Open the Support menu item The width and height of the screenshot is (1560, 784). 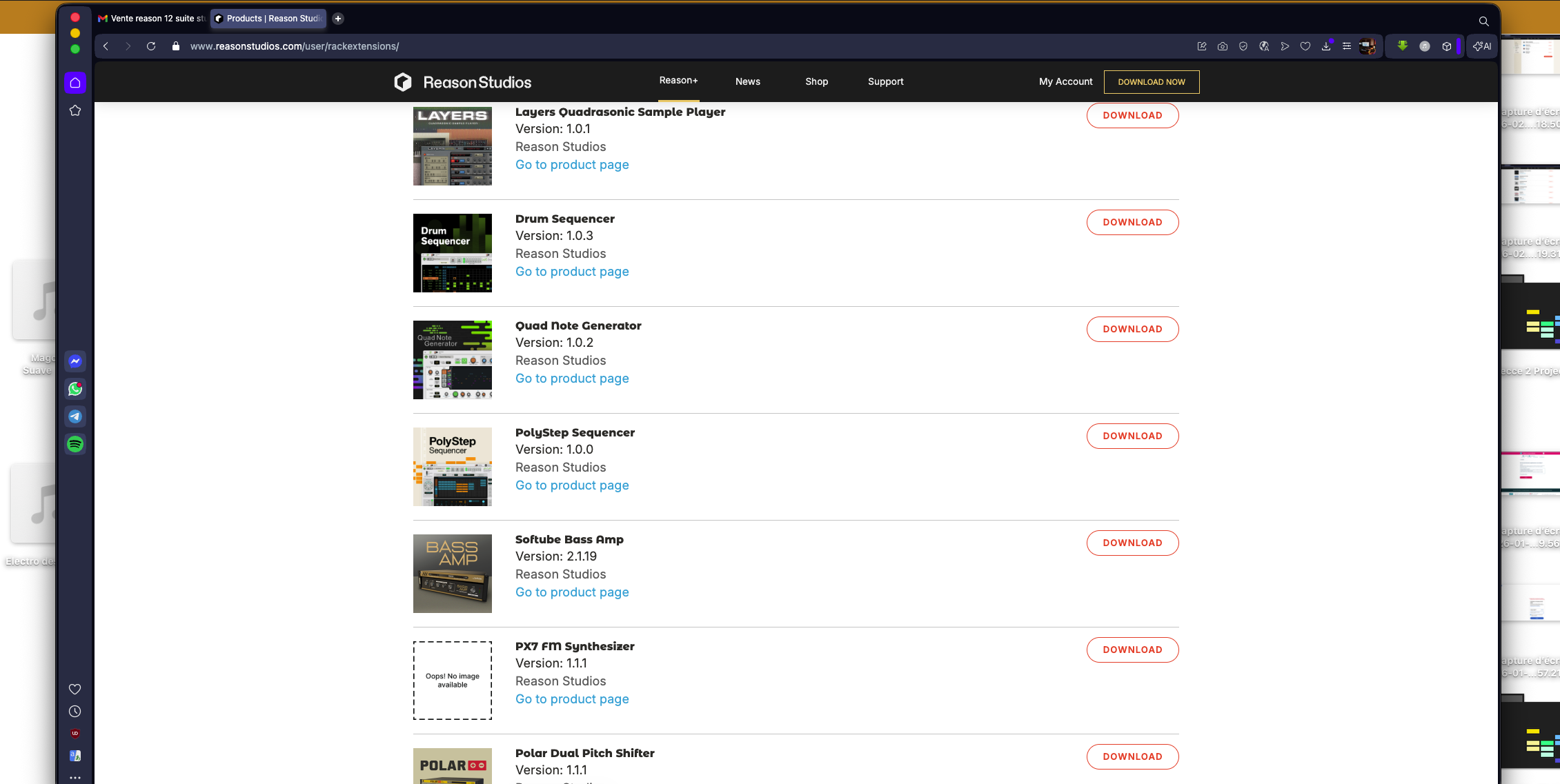click(886, 81)
